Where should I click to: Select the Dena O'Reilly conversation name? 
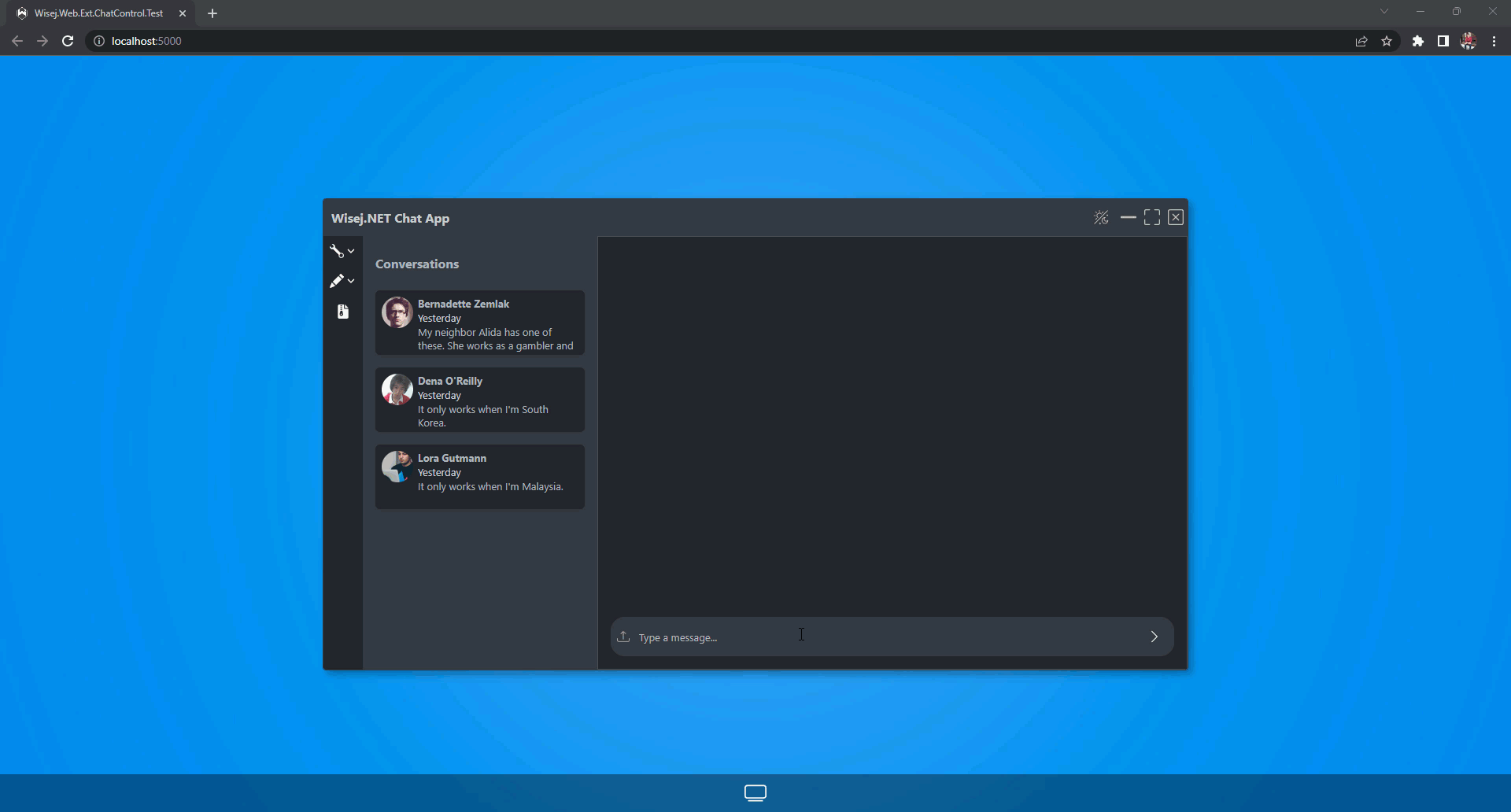[x=450, y=381]
